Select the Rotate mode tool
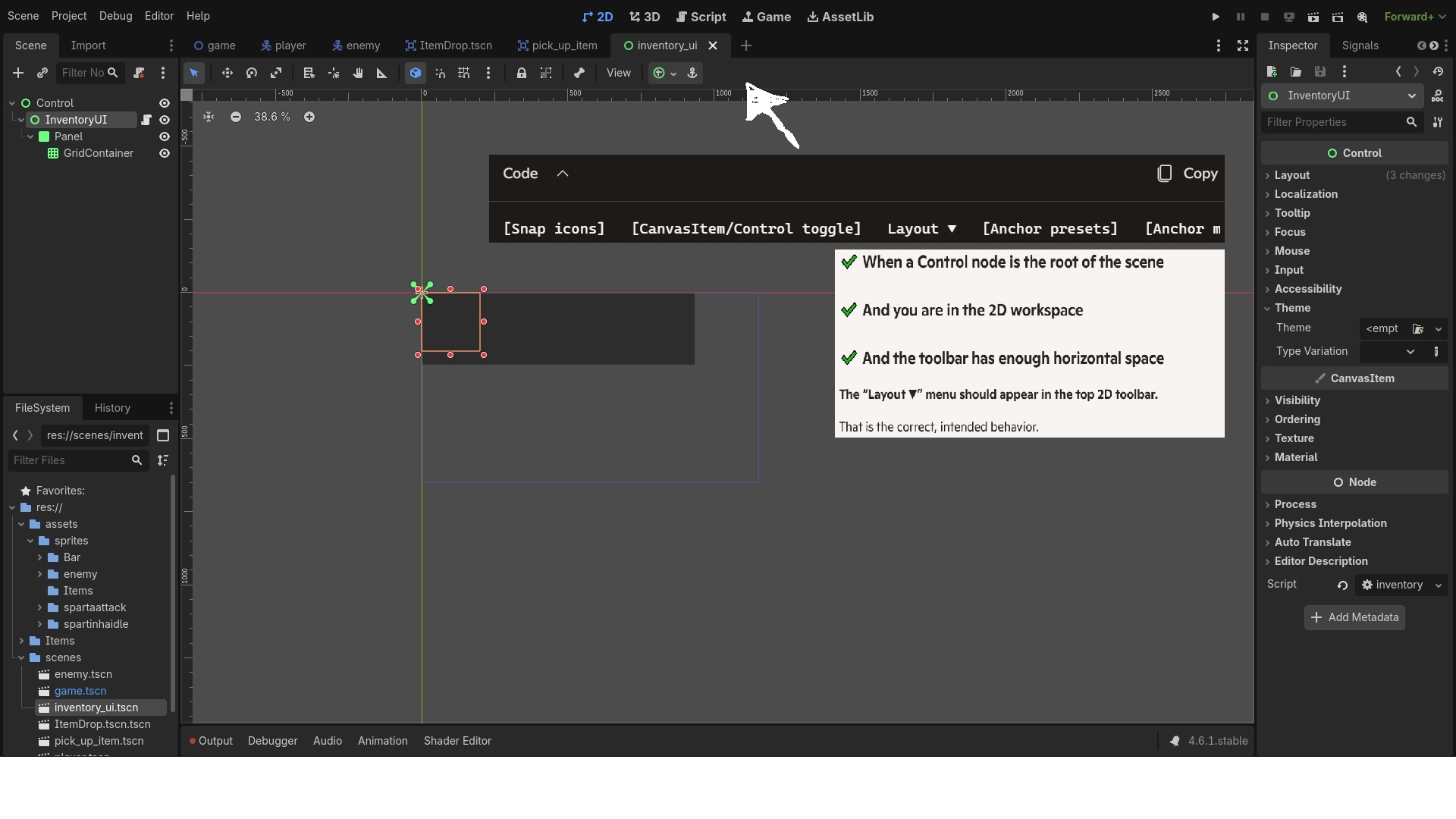Image resolution: width=1456 pixels, height=819 pixels. pos(252,73)
